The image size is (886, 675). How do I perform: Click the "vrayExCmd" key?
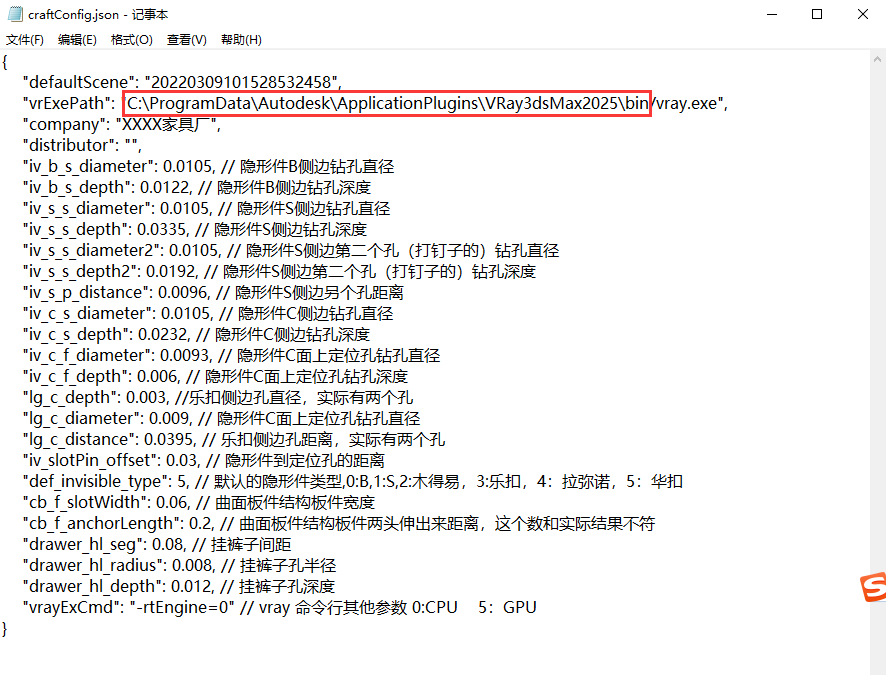coord(71,607)
